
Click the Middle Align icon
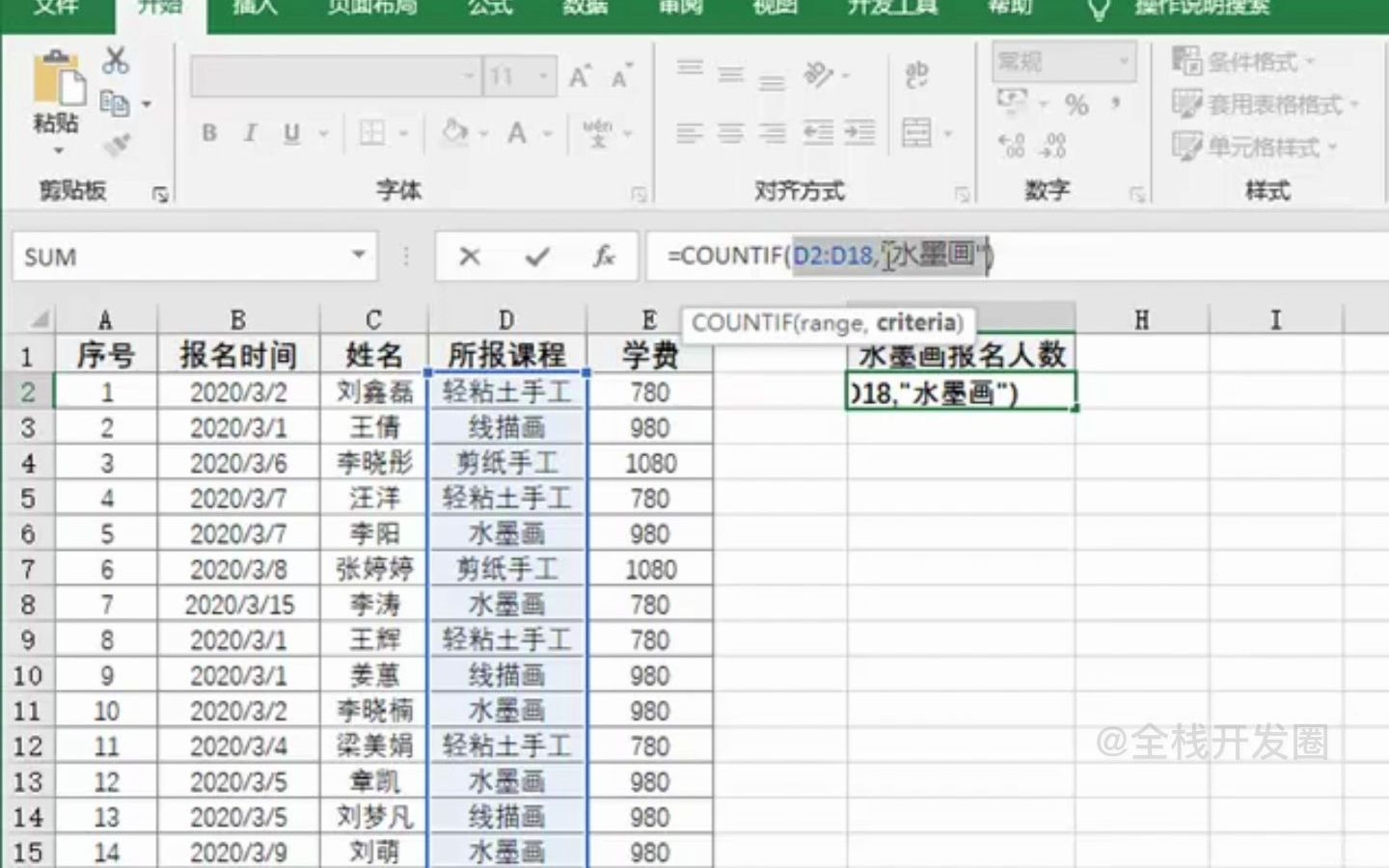click(731, 74)
